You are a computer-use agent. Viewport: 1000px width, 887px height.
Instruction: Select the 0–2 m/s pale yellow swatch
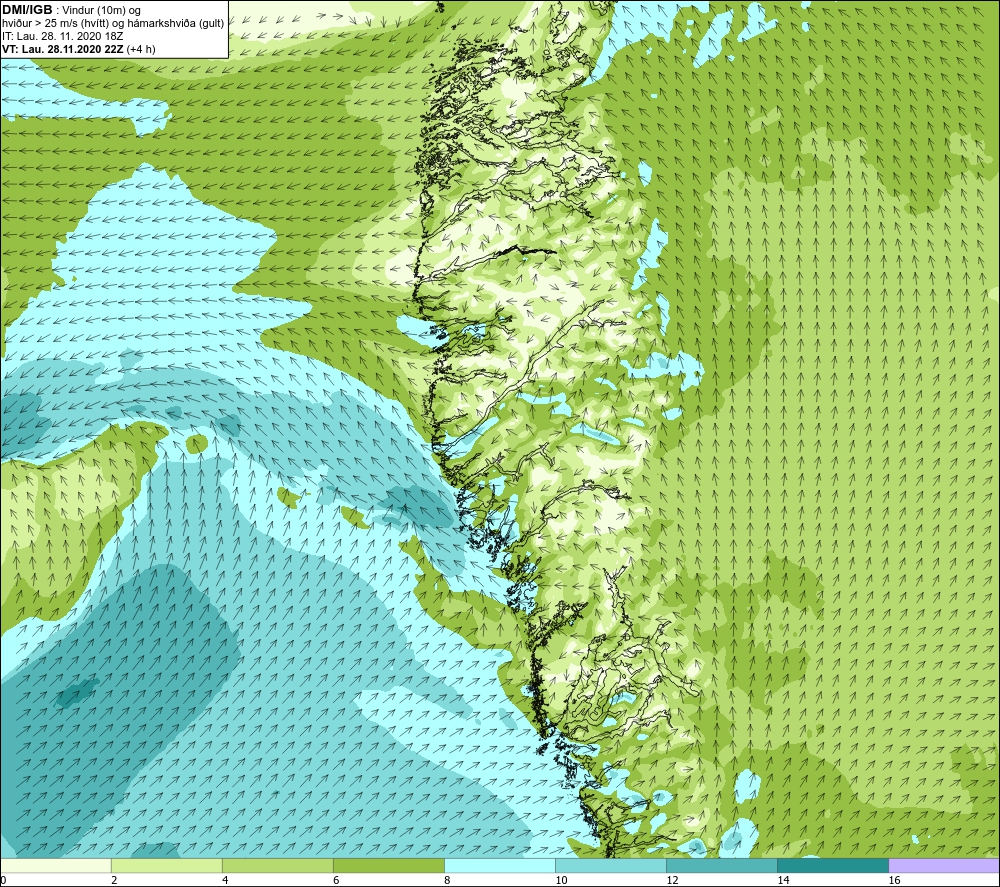(56, 865)
